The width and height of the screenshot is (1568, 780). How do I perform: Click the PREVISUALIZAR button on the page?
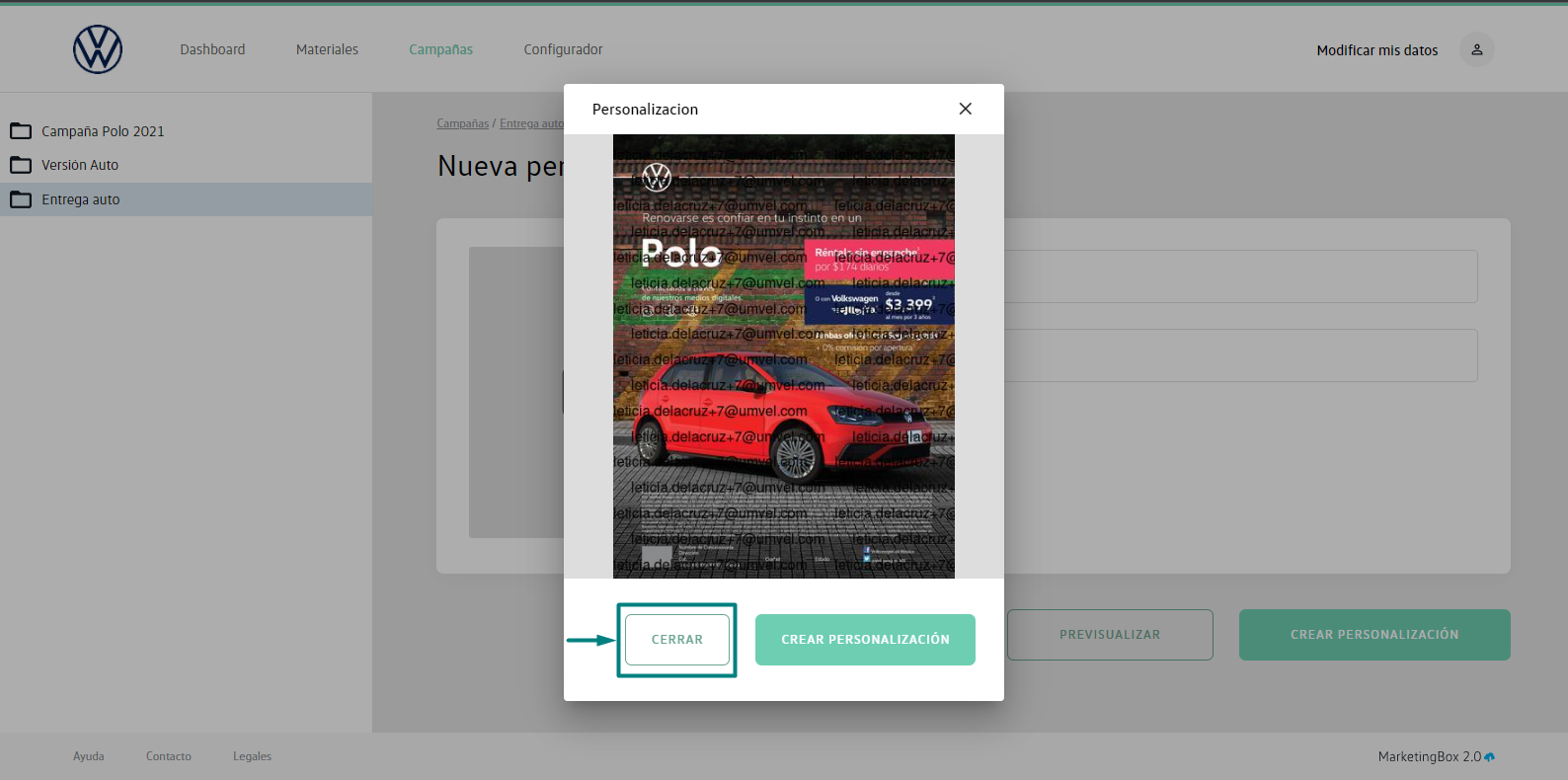tap(1110, 635)
